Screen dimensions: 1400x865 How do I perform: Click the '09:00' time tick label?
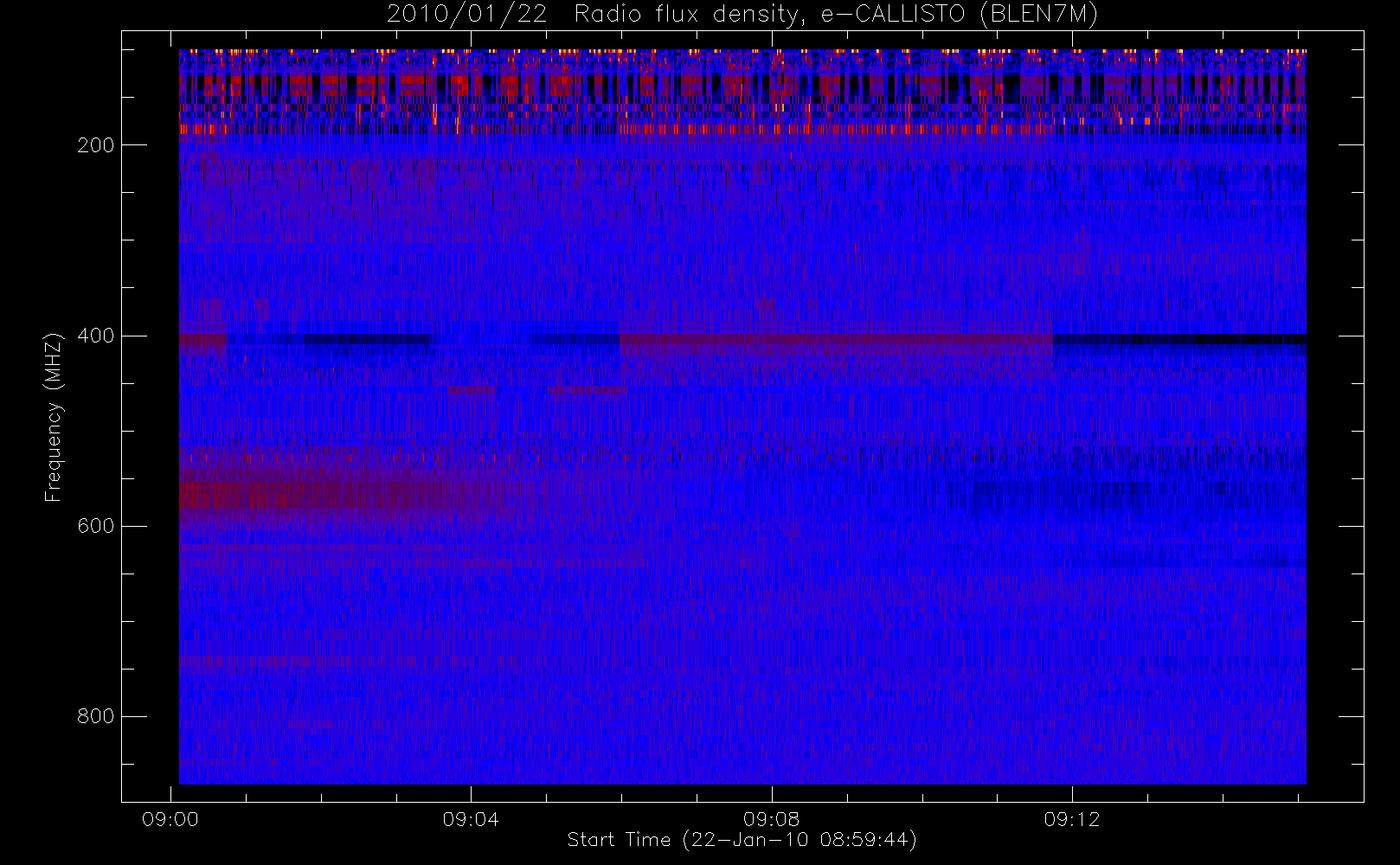pyautogui.click(x=170, y=819)
